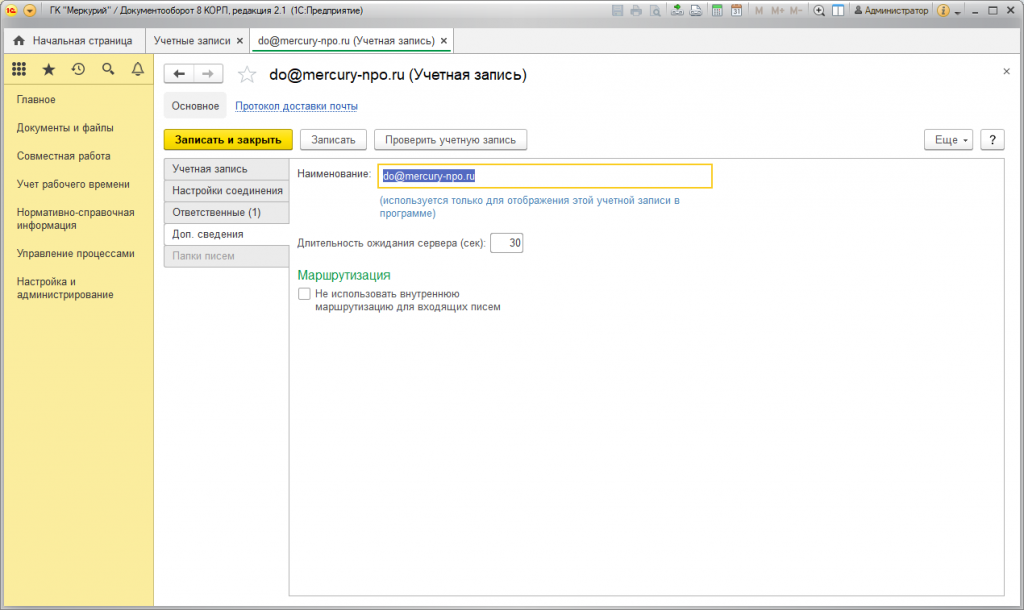This screenshot has width=1024, height=610.
Task: Add this account to favorites star
Action: tap(248, 75)
